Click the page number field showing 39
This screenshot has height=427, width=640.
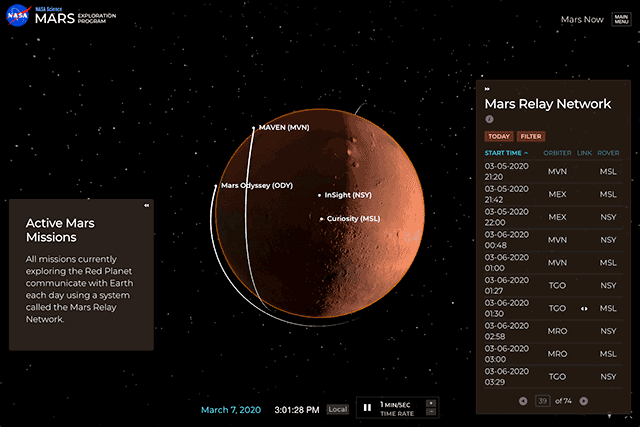click(543, 401)
